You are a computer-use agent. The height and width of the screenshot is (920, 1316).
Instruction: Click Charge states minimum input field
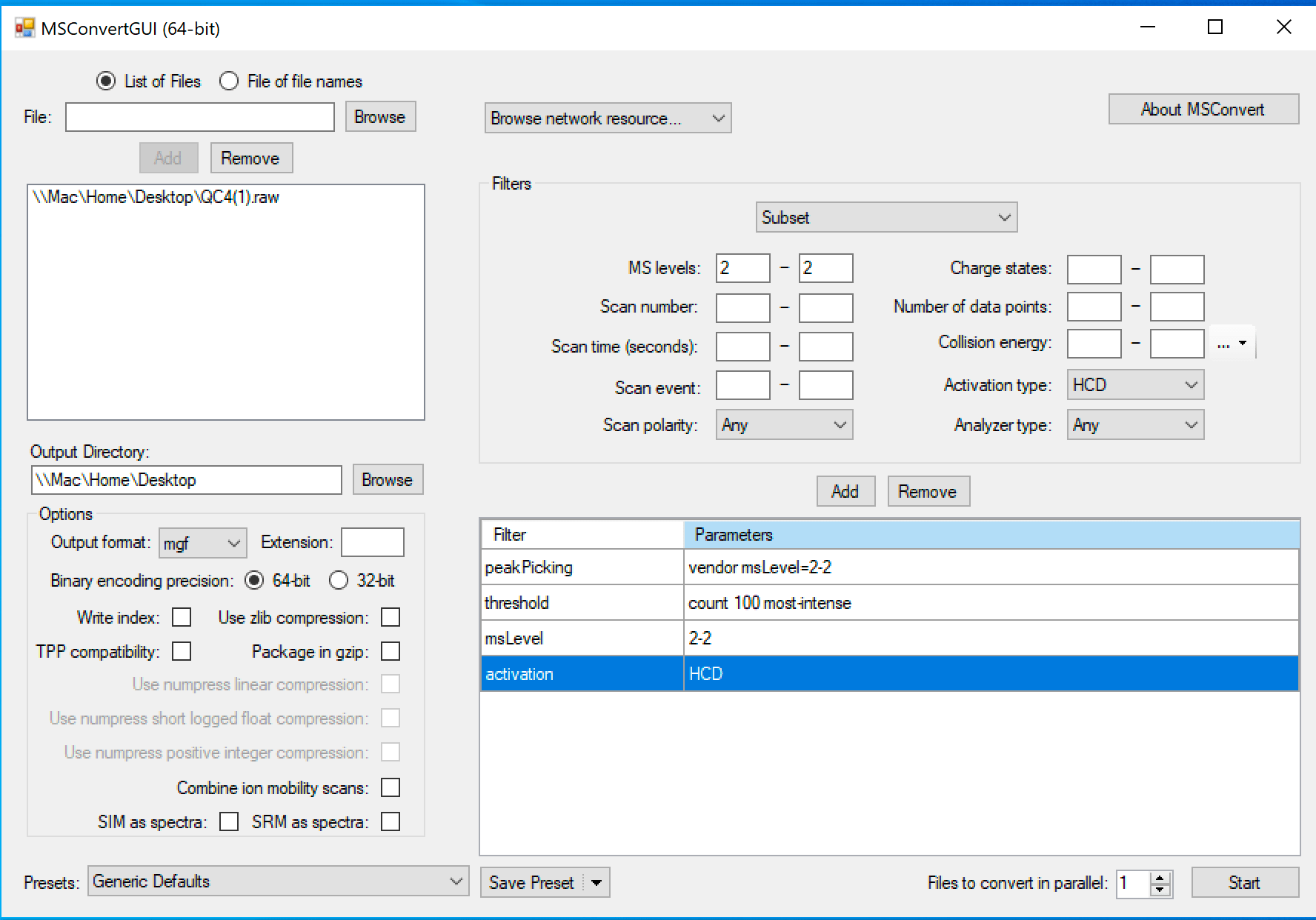click(x=1094, y=270)
